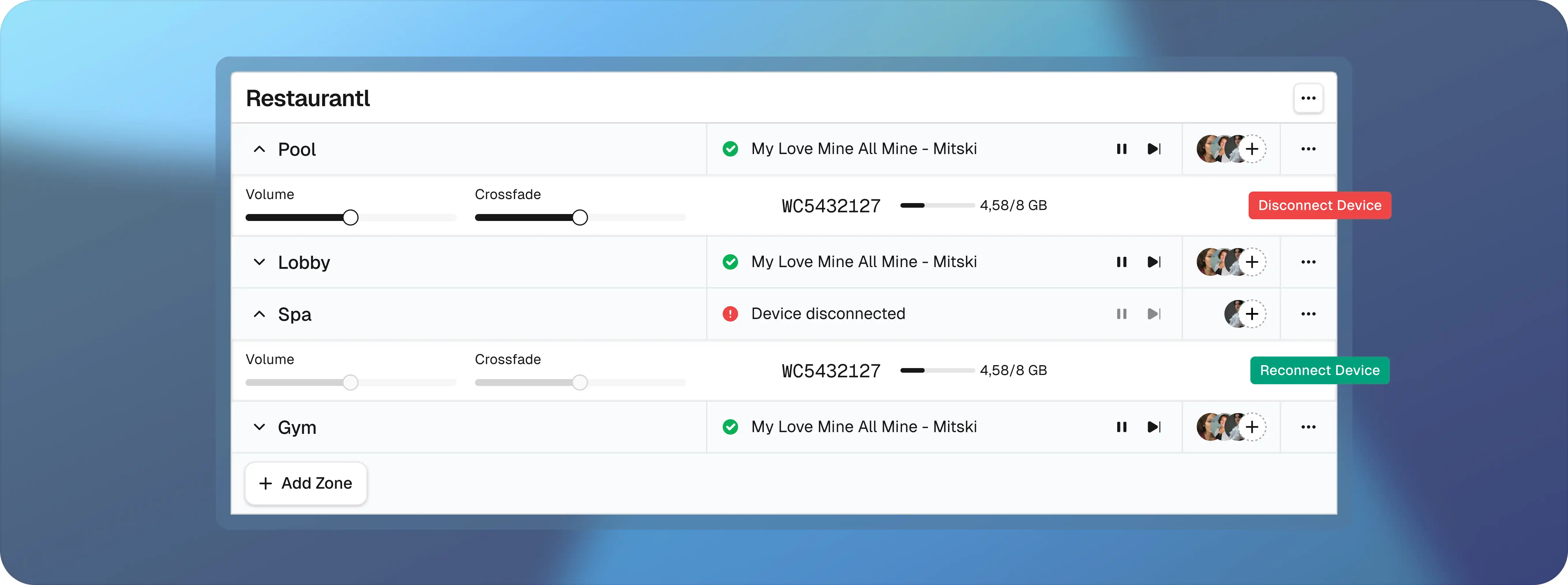Screen dimensions: 1568x585
Task: Expand the Gym zone row
Action: coord(259,427)
